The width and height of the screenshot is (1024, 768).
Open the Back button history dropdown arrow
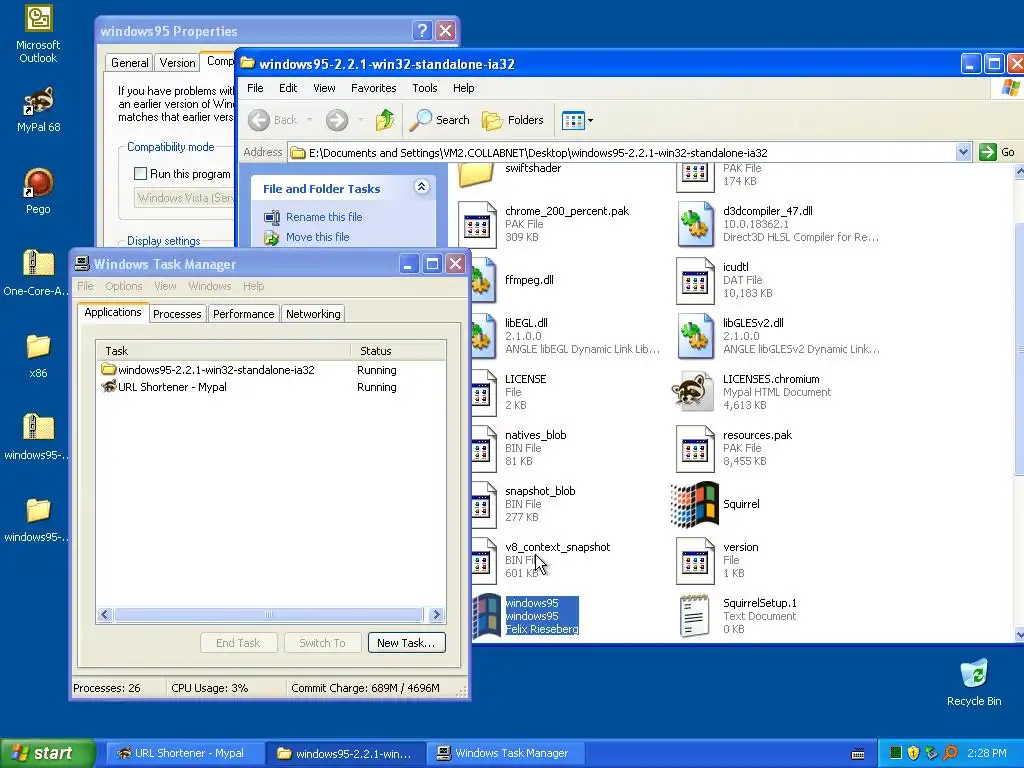pyautogui.click(x=310, y=120)
